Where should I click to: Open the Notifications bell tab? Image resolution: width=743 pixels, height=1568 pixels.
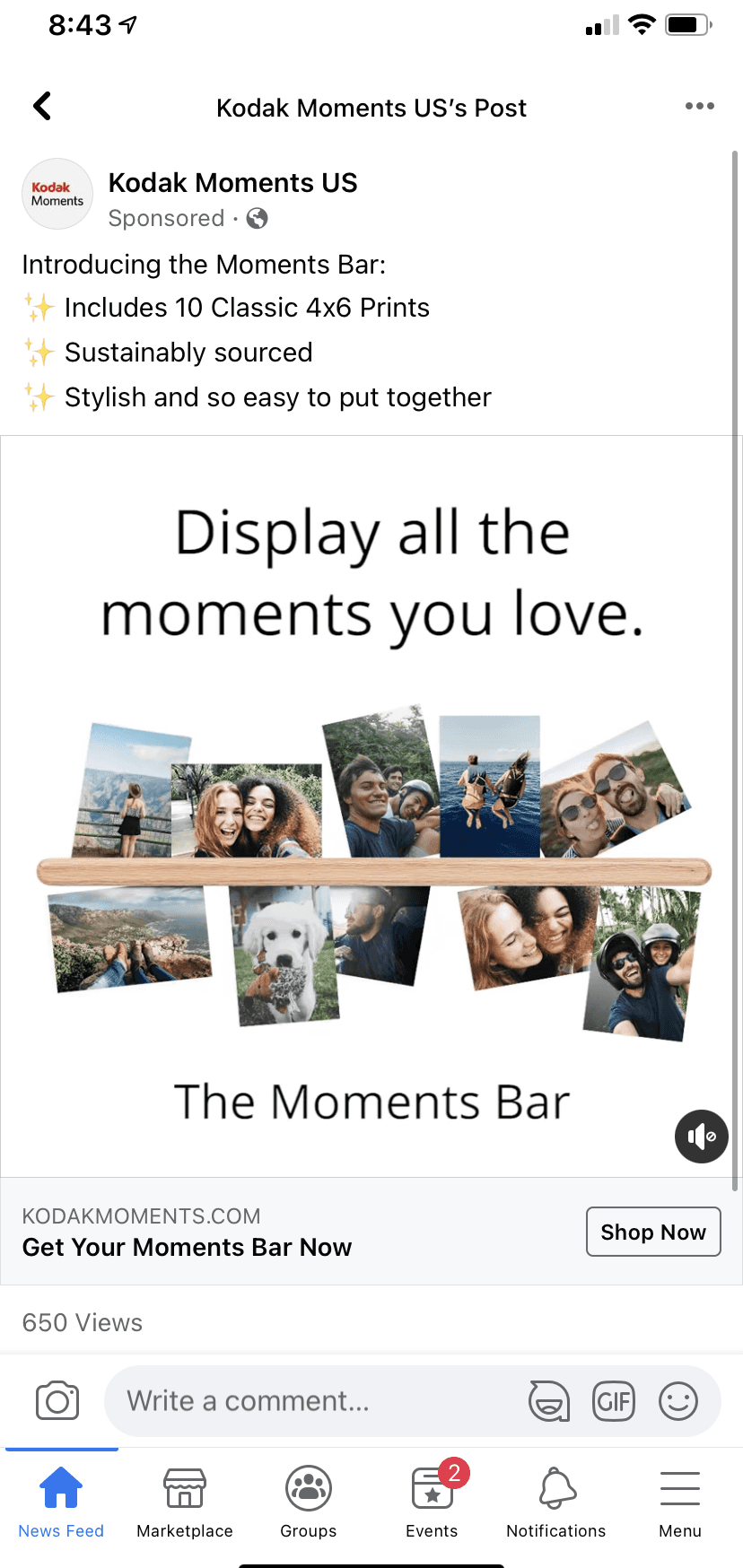556,1502
